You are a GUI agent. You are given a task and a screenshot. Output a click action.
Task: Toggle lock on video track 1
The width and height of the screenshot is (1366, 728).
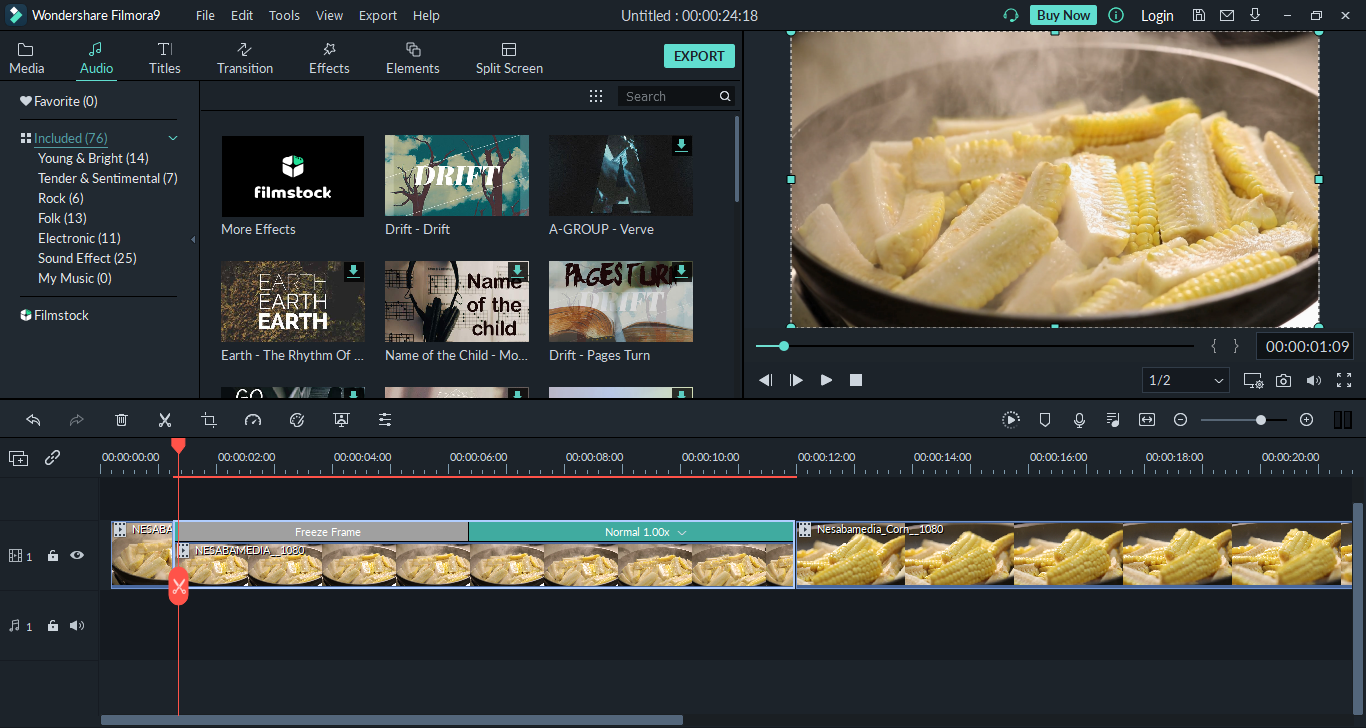[53, 555]
